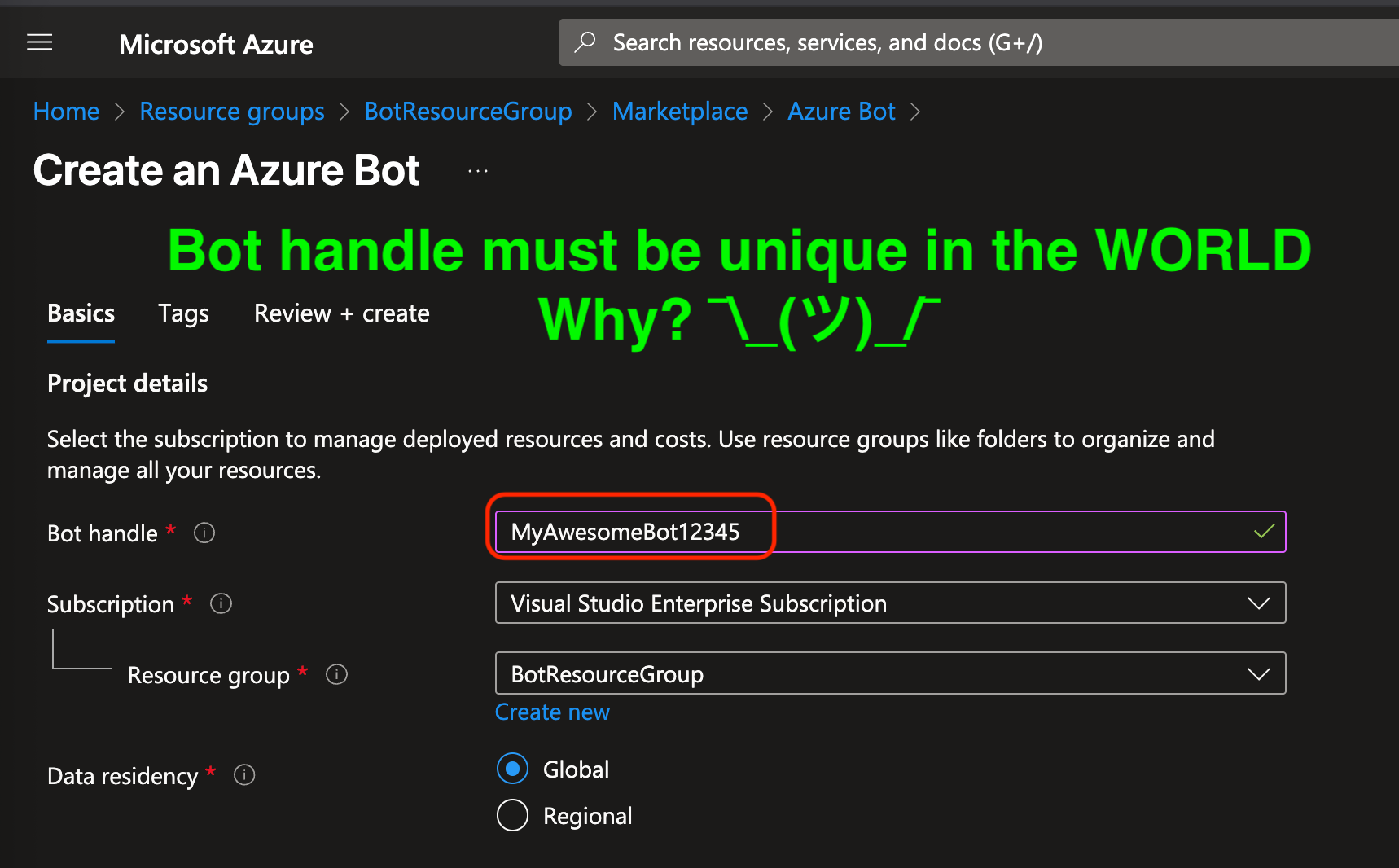Click the Subscription info icon
The width and height of the screenshot is (1399, 868).
tap(221, 603)
